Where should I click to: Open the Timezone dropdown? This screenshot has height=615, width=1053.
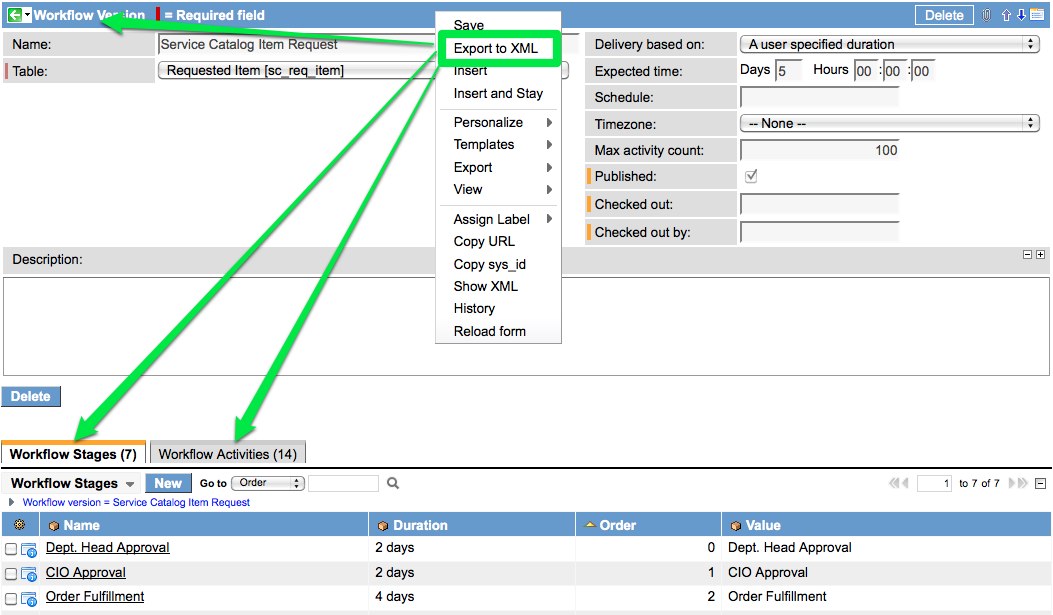(889, 123)
